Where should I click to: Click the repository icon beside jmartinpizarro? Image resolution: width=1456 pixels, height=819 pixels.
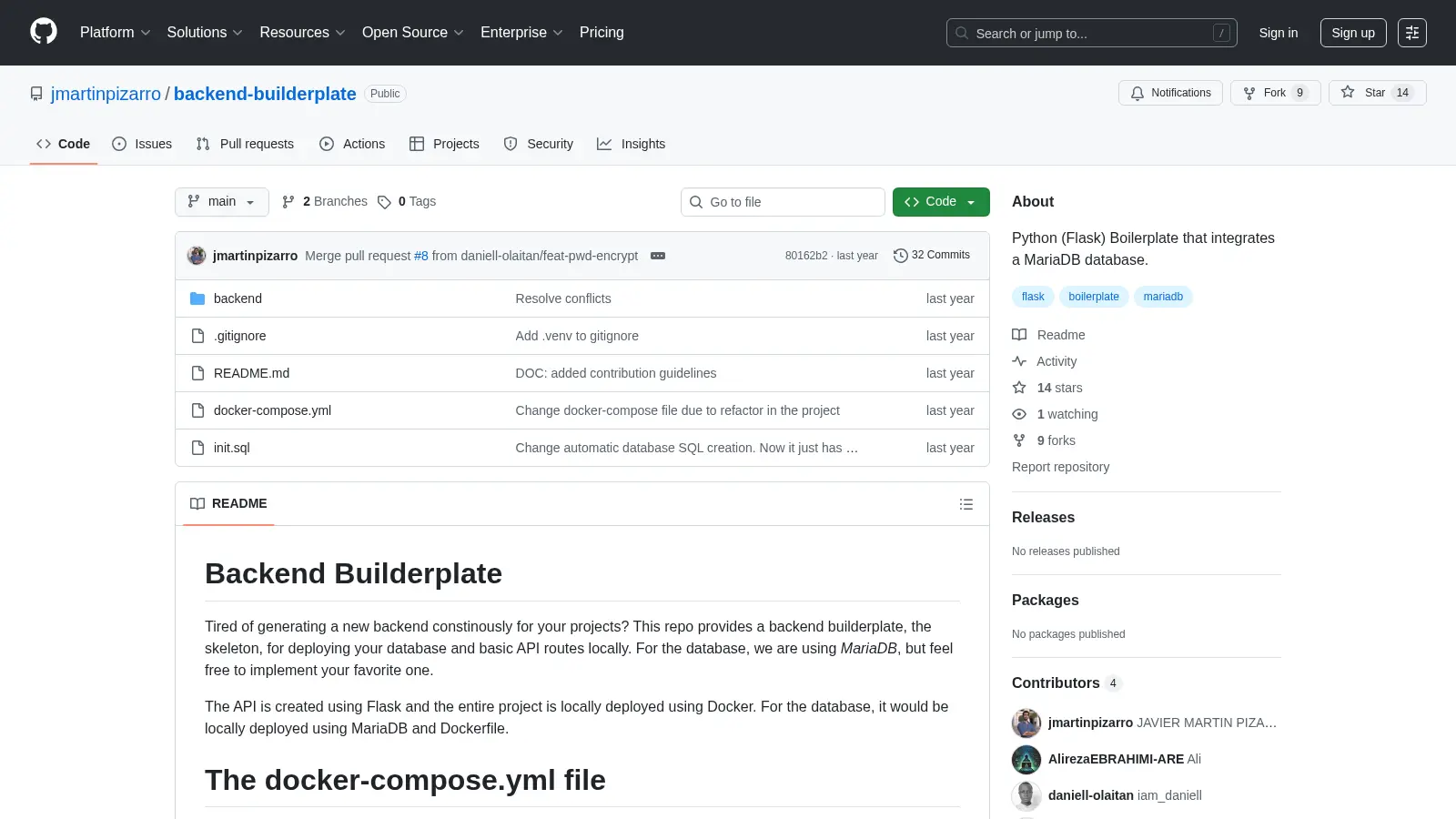pyautogui.click(x=36, y=94)
